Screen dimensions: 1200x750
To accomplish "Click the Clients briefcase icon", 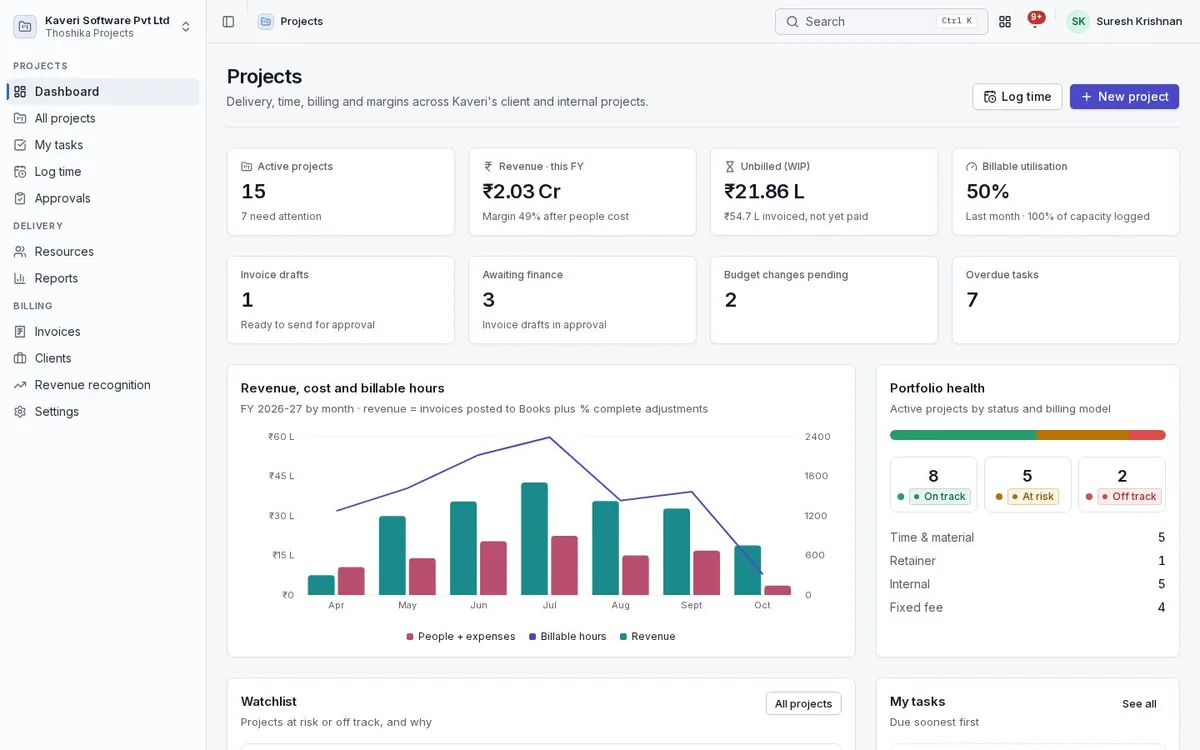I will coord(20,358).
